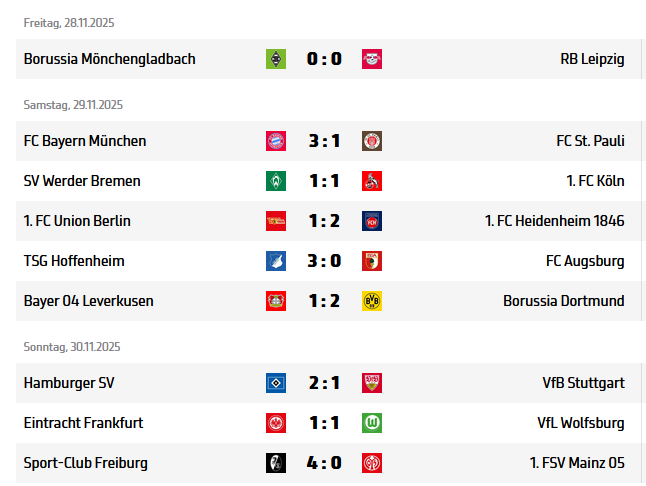Click the 1. FSV Mainz 05 crest
This screenshot has height=486, width=646.
372,463
